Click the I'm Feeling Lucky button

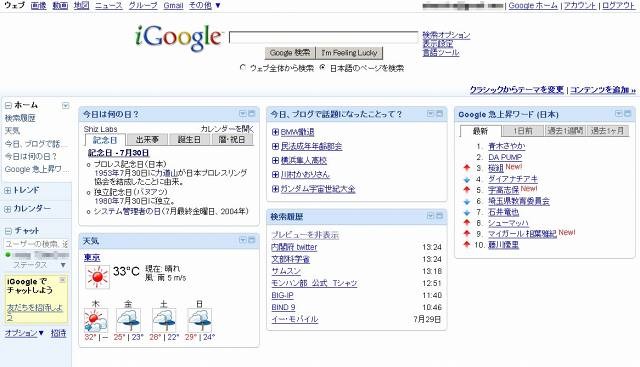[349, 53]
